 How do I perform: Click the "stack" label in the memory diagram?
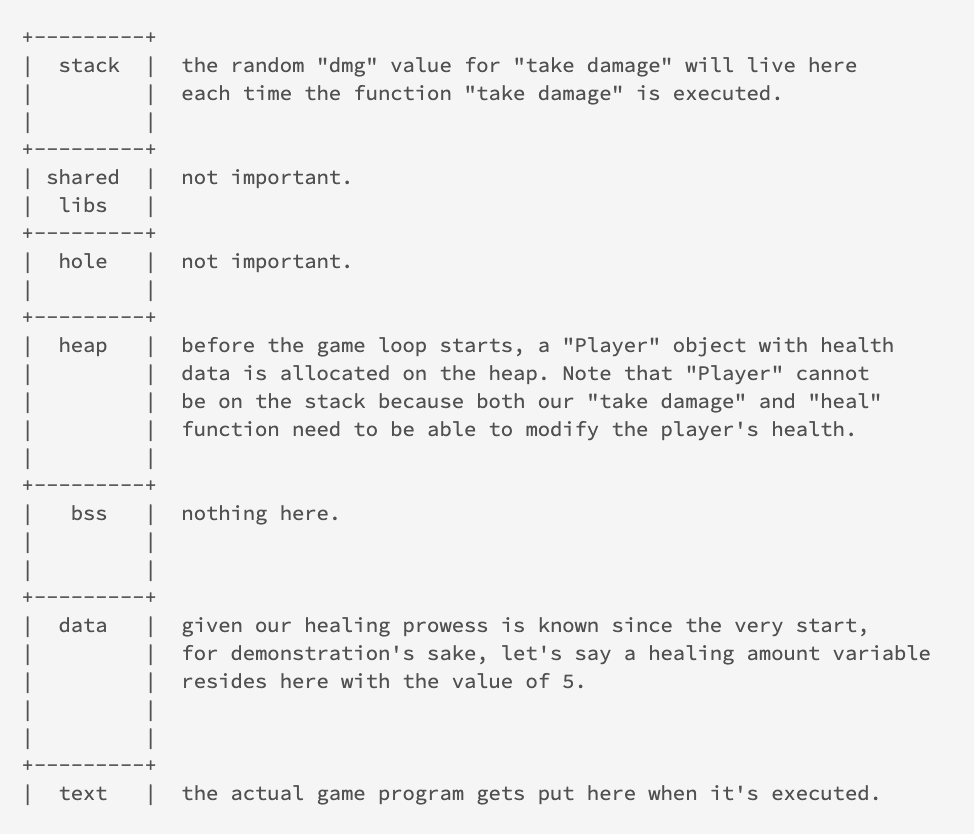tap(89, 66)
